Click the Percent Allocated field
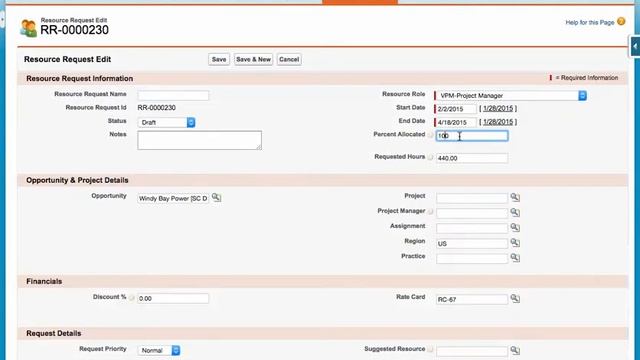This screenshot has width=640, height=360. pyautogui.click(x=472, y=136)
